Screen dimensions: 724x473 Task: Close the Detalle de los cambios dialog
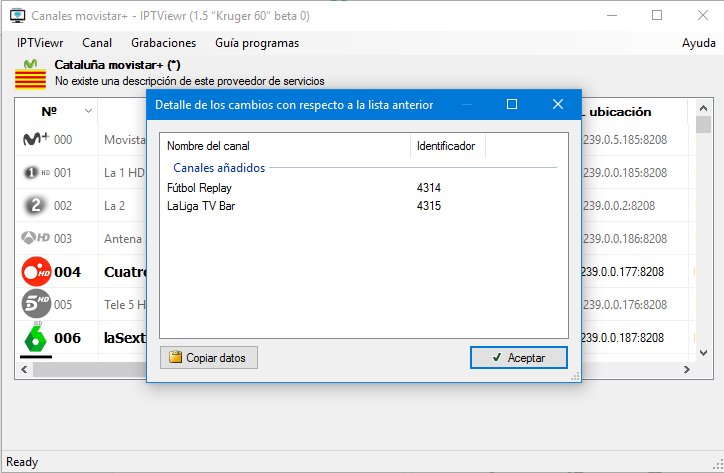click(558, 104)
